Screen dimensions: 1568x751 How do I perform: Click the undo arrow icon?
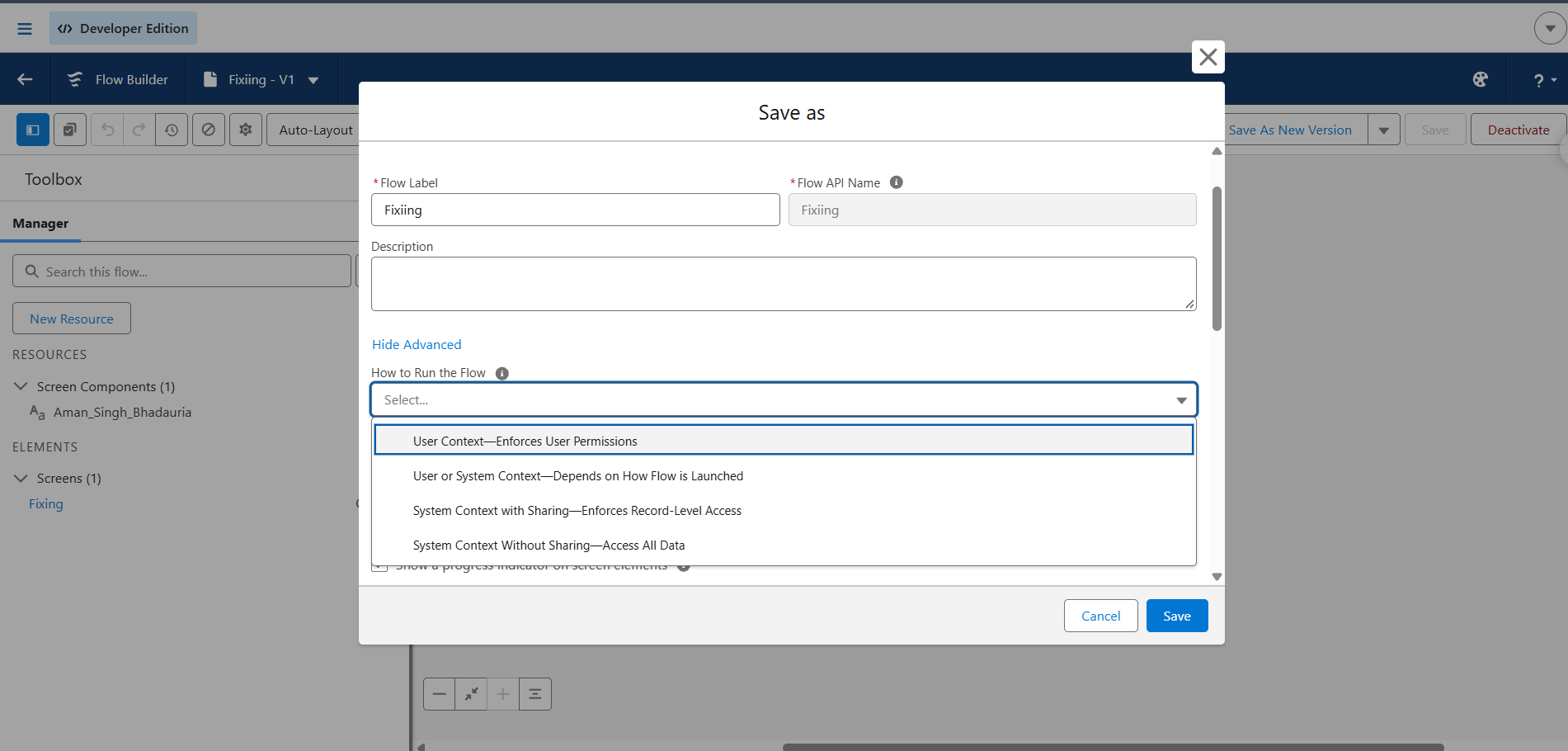point(107,130)
